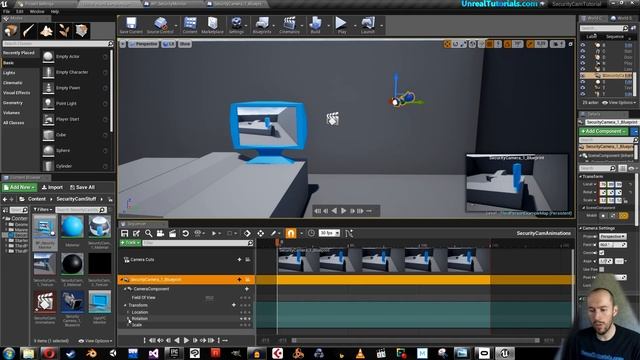Click Sequencer save icon
This screenshot has width=640, height=360.
[124, 233]
